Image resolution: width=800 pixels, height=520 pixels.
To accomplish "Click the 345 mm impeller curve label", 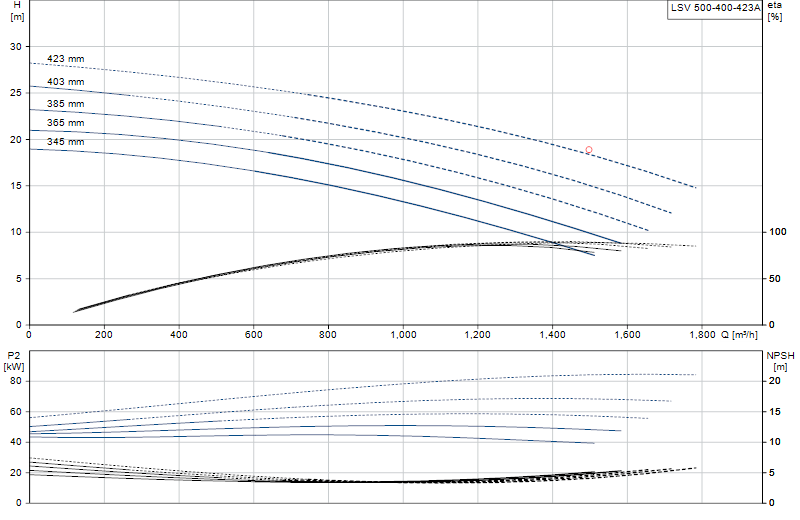I will point(65,141).
